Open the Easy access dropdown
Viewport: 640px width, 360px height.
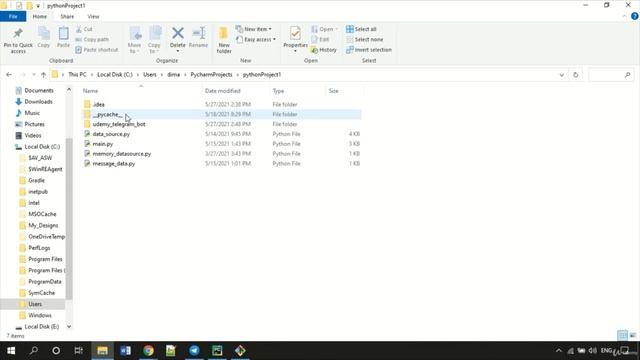256,39
